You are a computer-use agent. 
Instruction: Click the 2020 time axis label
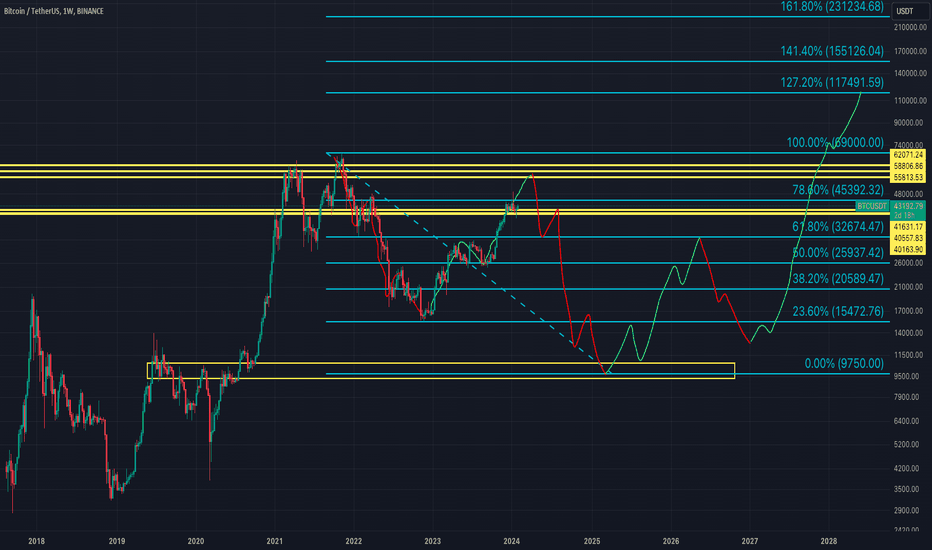196,541
